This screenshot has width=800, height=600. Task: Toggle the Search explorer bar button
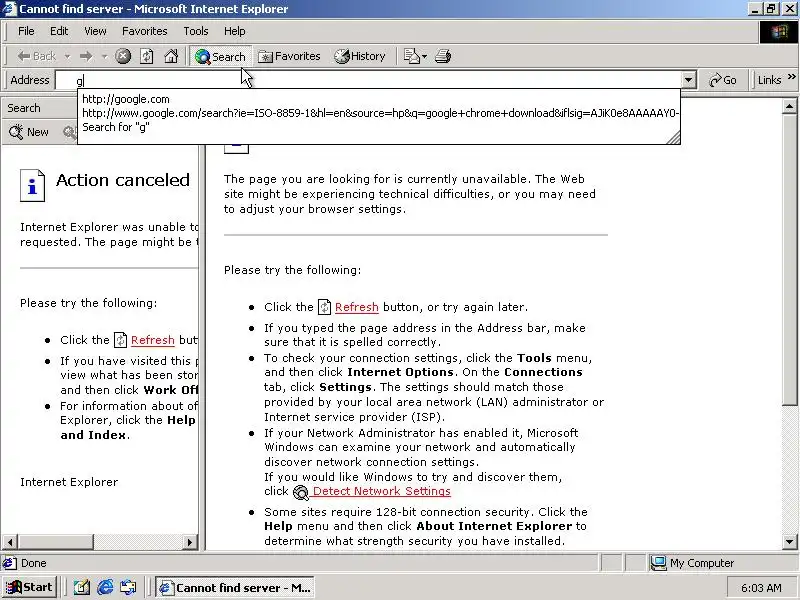click(x=220, y=57)
